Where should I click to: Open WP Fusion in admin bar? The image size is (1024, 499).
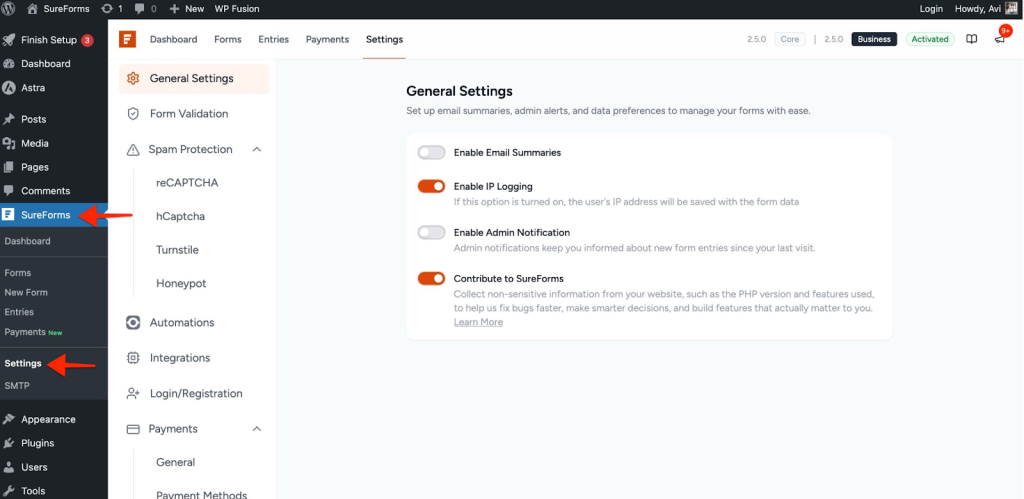[237, 9]
